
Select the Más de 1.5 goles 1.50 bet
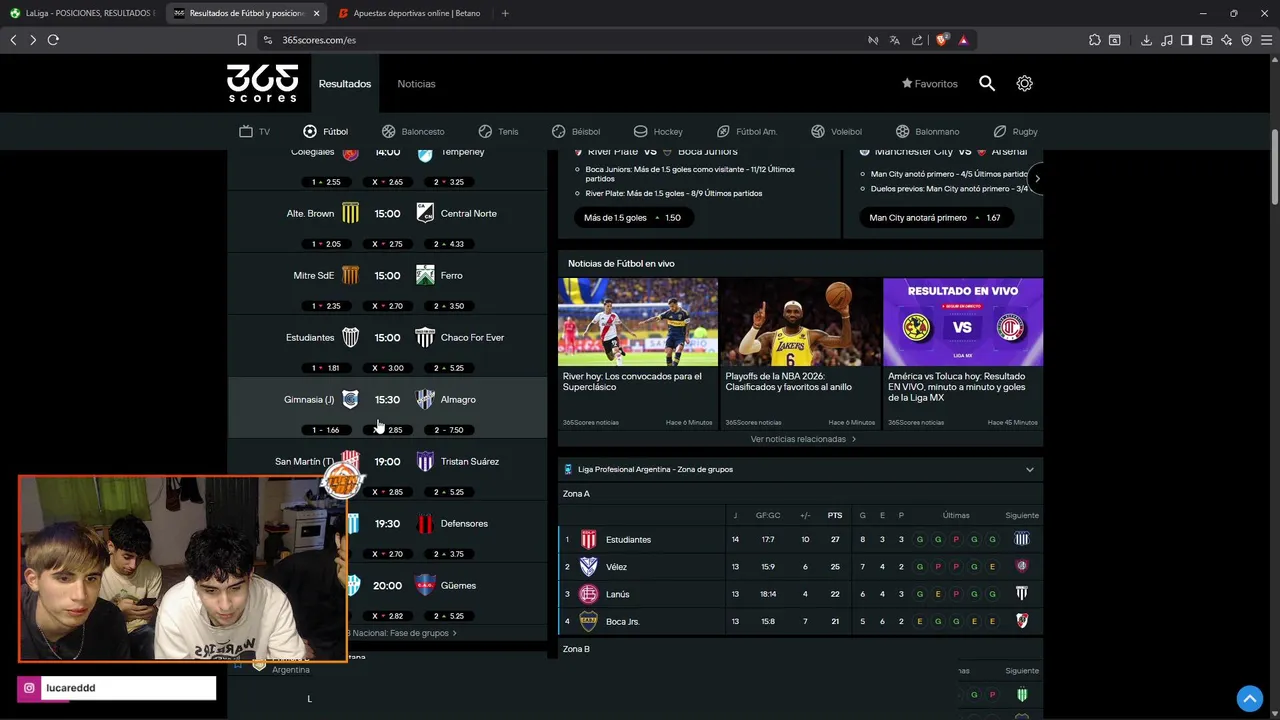pyautogui.click(x=633, y=217)
